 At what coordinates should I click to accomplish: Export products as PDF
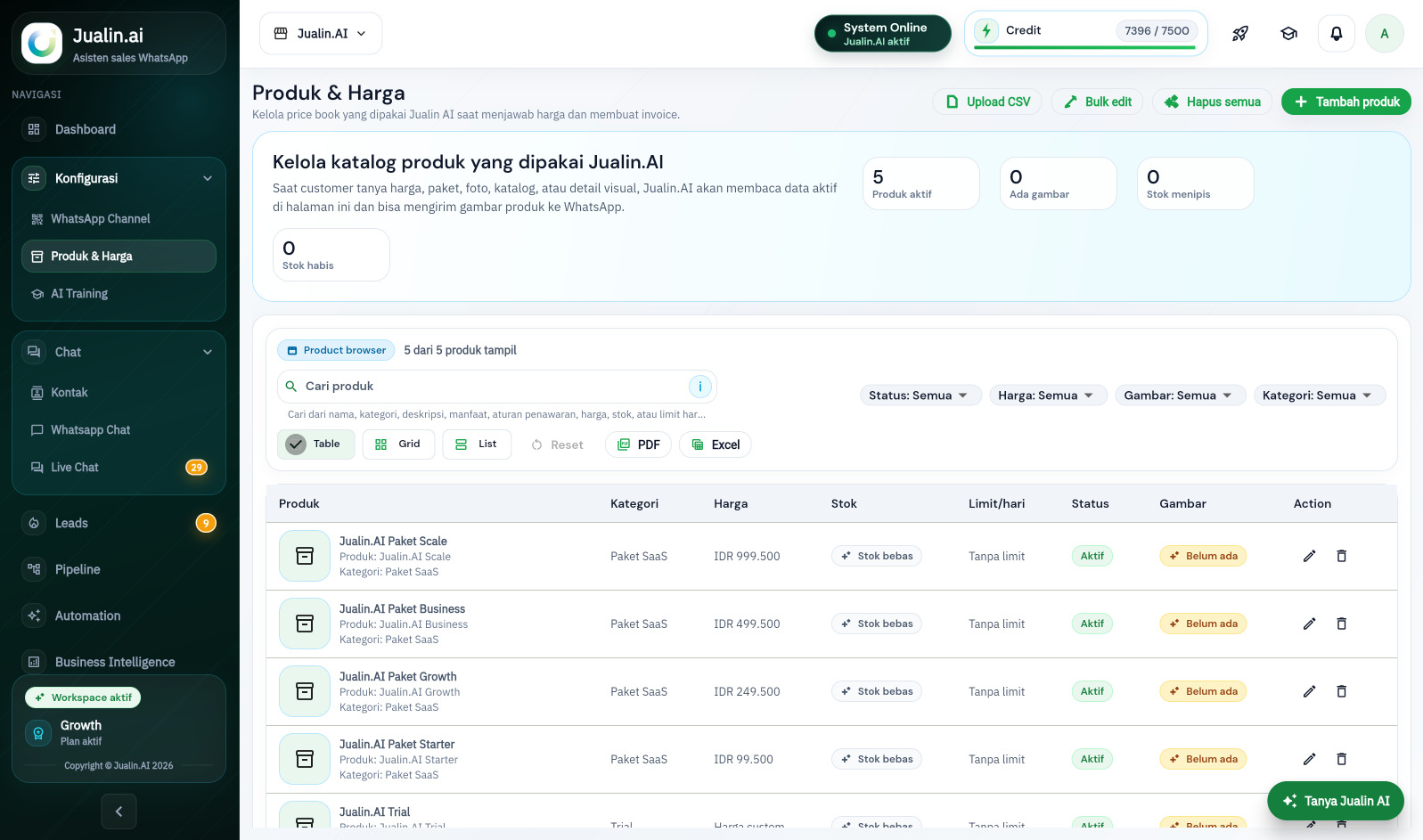[638, 444]
